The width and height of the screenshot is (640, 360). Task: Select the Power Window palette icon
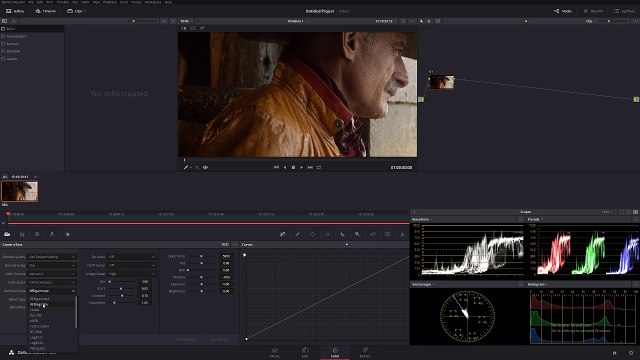click(x=312, y=234)
